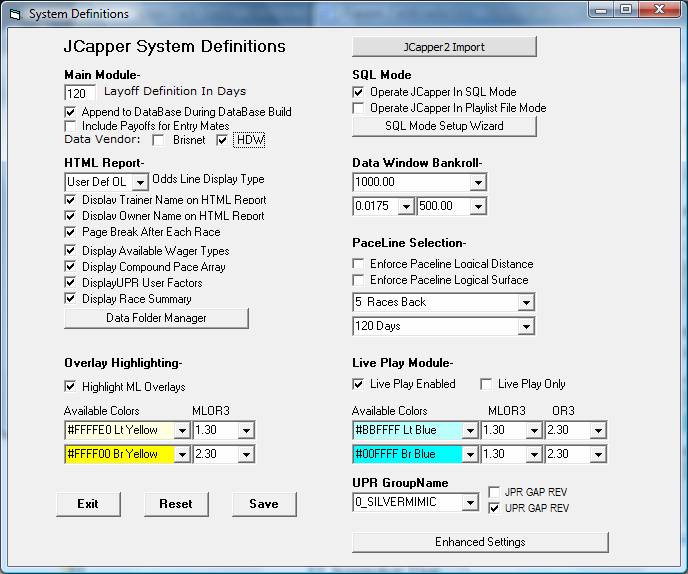The width and height of the screenshot is (688, 574).
Task: Uncheck the HDW data vendor box
Action: (222, 140)
